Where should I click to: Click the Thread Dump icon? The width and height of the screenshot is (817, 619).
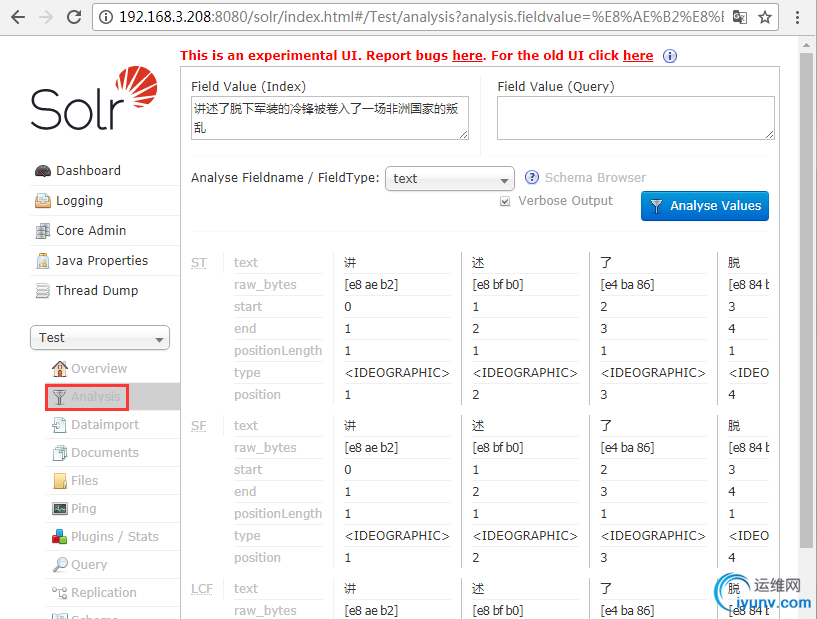coord(43,291)
